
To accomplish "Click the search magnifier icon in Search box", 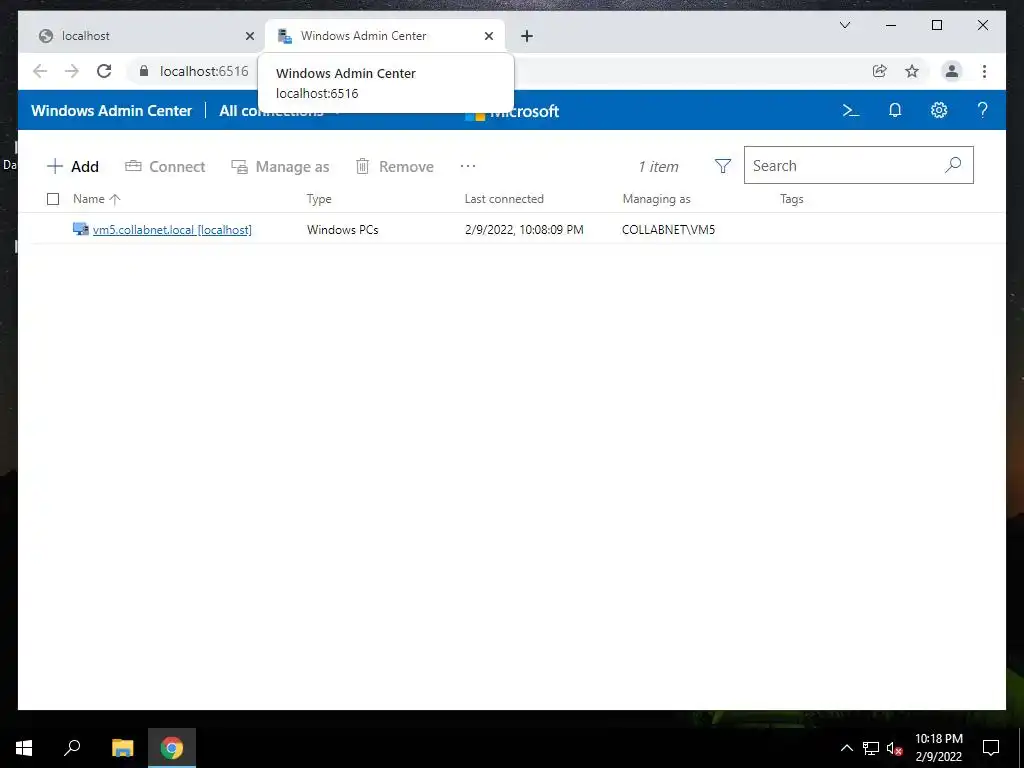I will click(x=953, y=165).
